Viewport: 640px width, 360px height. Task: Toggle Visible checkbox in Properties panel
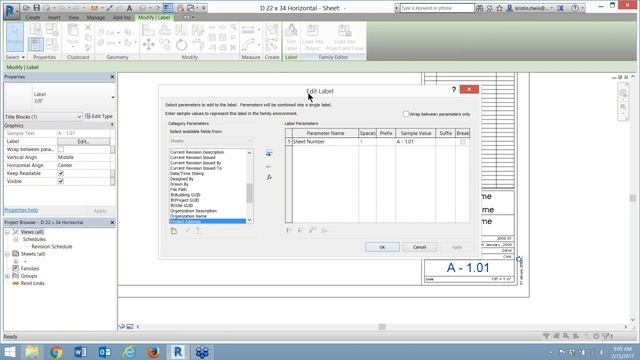point(61,181)
